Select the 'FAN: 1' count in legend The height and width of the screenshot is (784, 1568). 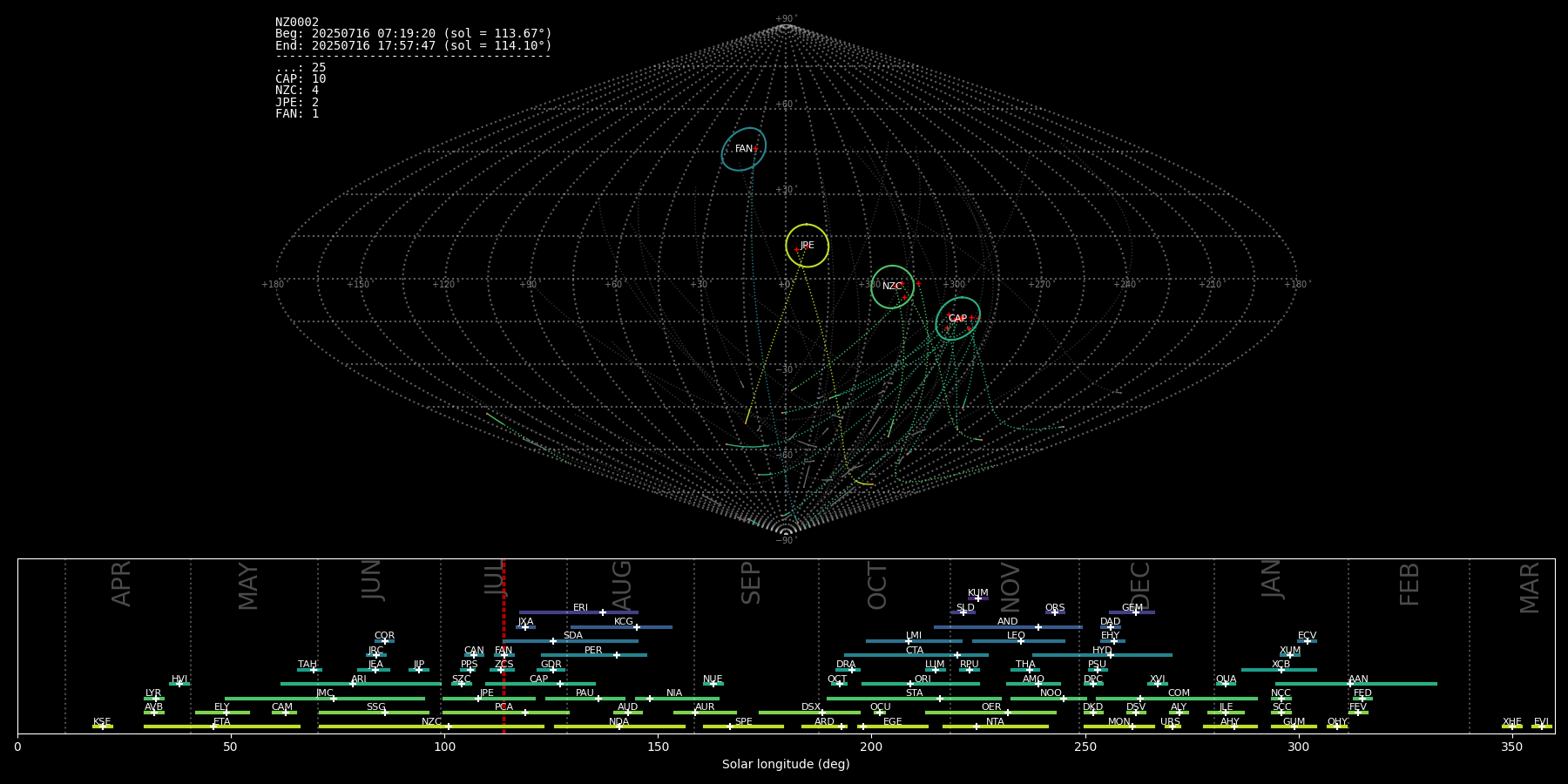pyautogui.click(x=297, y=113)
